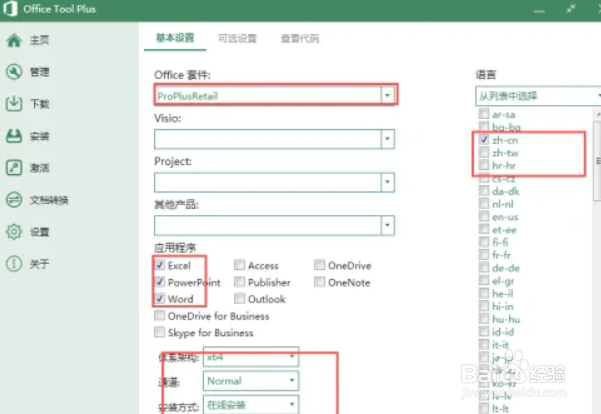This screenshot has height=414, width=601.
Task: Check the nl-nl language
Action: [x=484, y=204]
